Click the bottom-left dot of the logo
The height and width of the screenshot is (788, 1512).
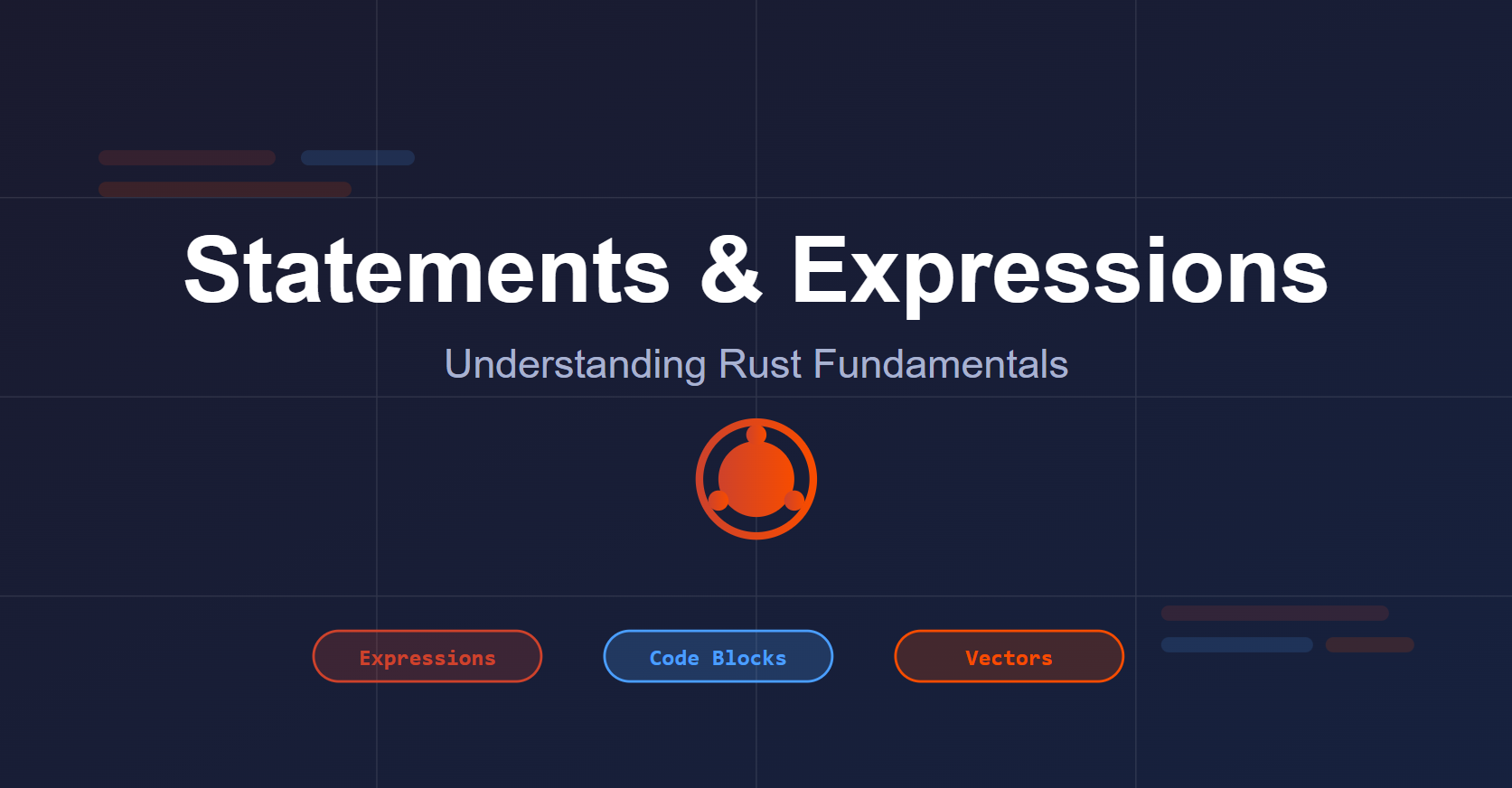click(718, 501)
